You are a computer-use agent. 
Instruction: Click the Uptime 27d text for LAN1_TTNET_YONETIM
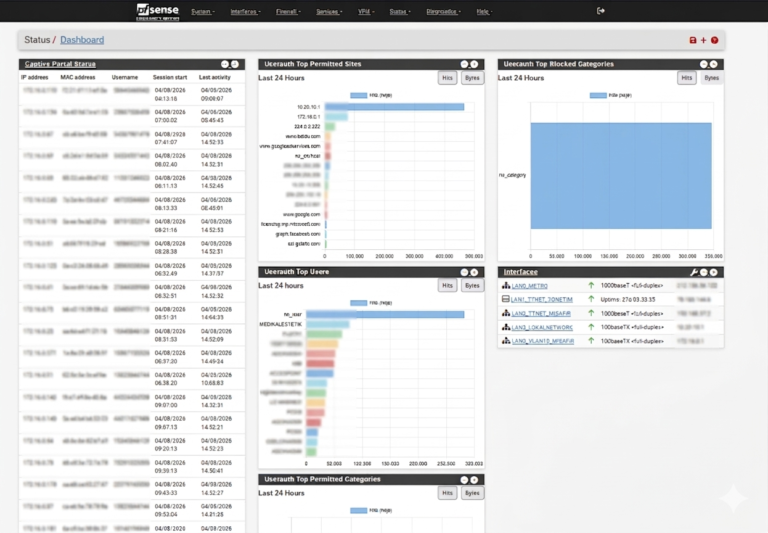tap(628, 299)
